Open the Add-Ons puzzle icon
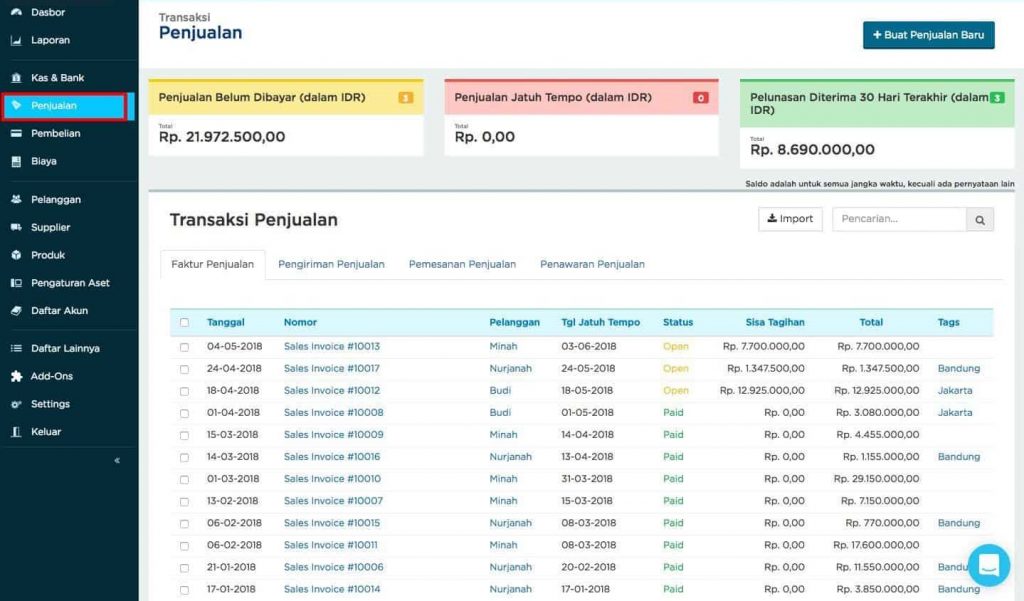 (x=16, y=376)
